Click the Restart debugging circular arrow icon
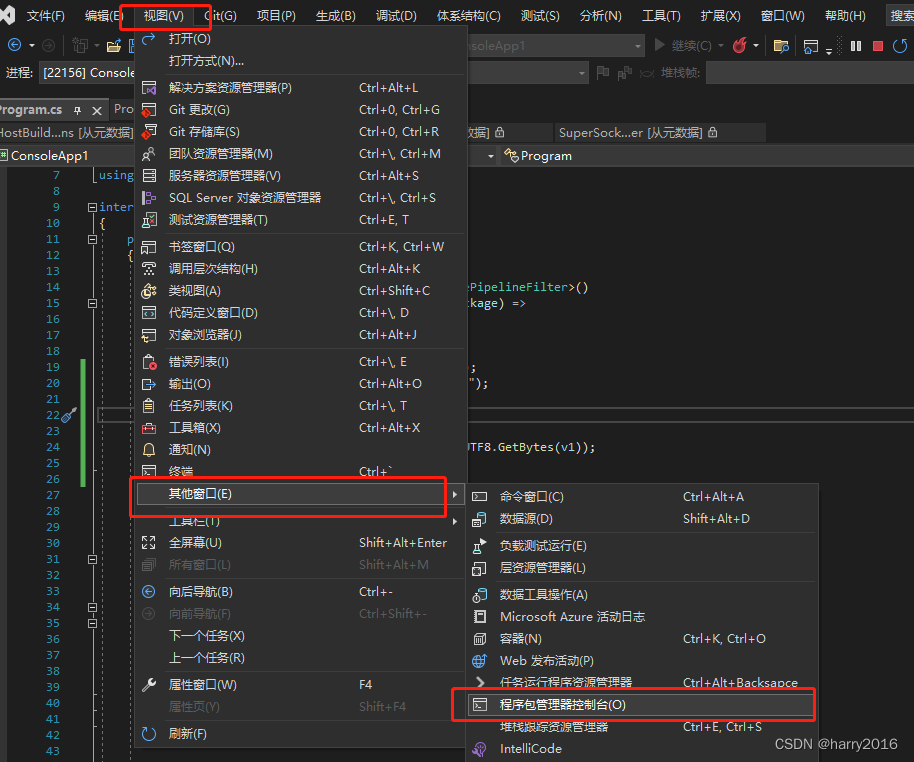Image resolution: width=914 pixels, height=762 pixels. [901, 45]
